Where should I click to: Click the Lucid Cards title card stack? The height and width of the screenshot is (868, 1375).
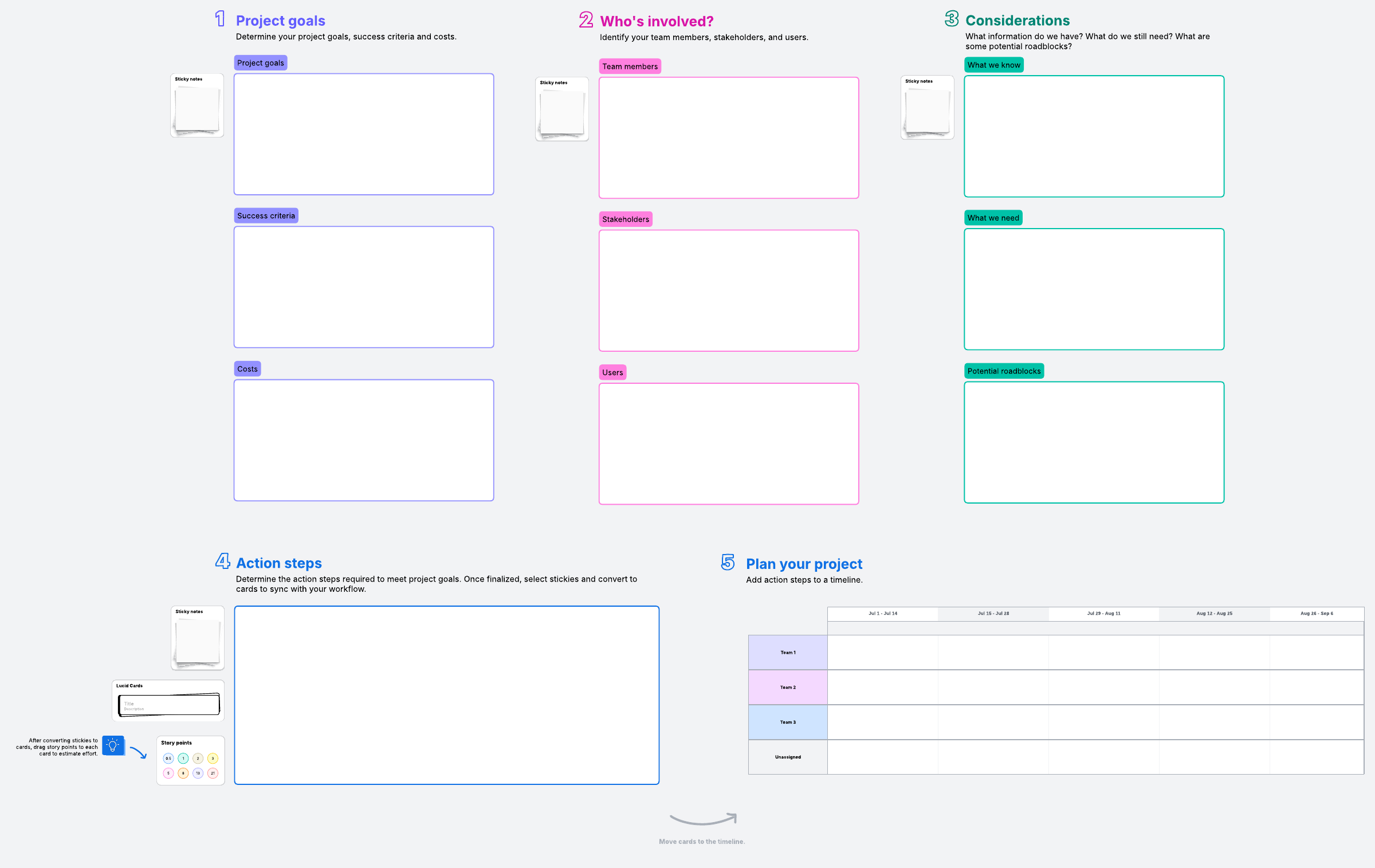168,704
